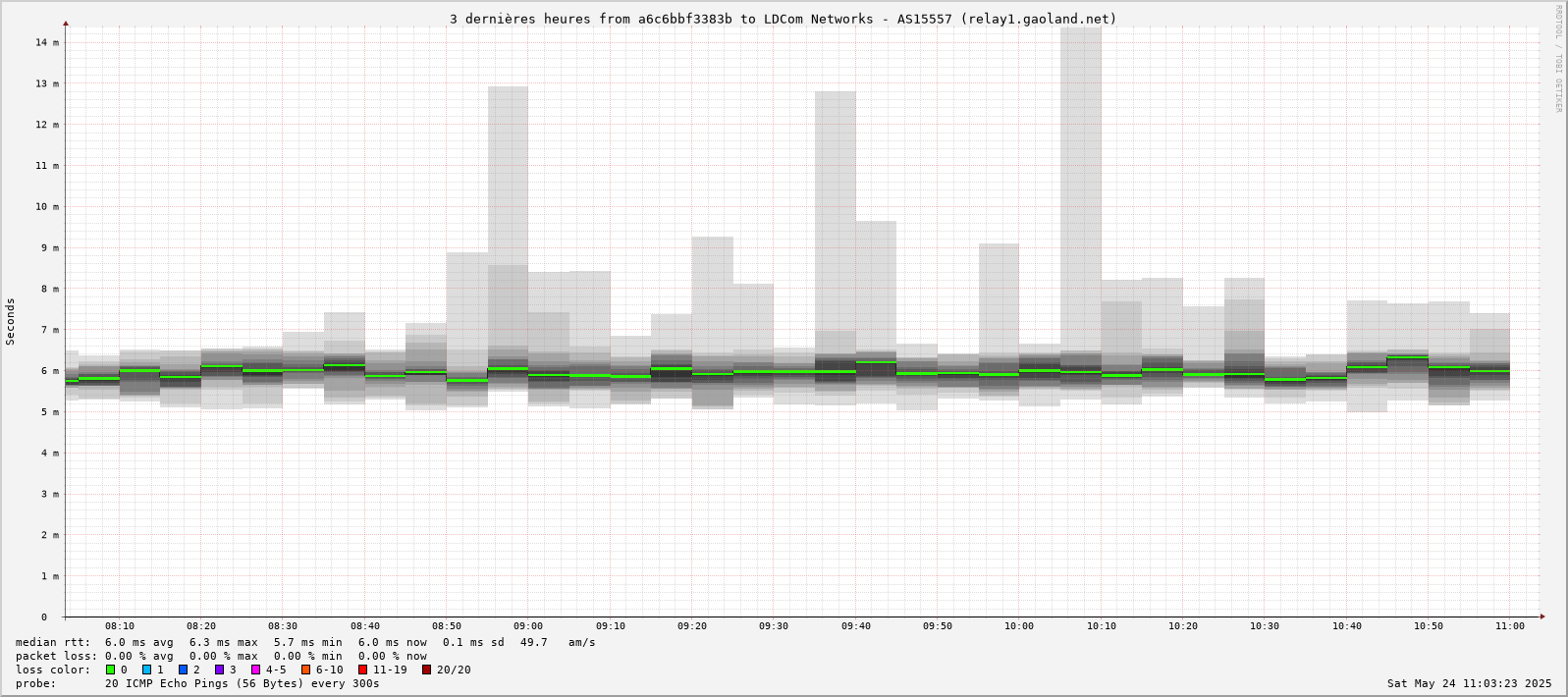Click the 11:00 x-axis time label
This screenshot has width=1568, height=697.
click(x=1510, y=626)
